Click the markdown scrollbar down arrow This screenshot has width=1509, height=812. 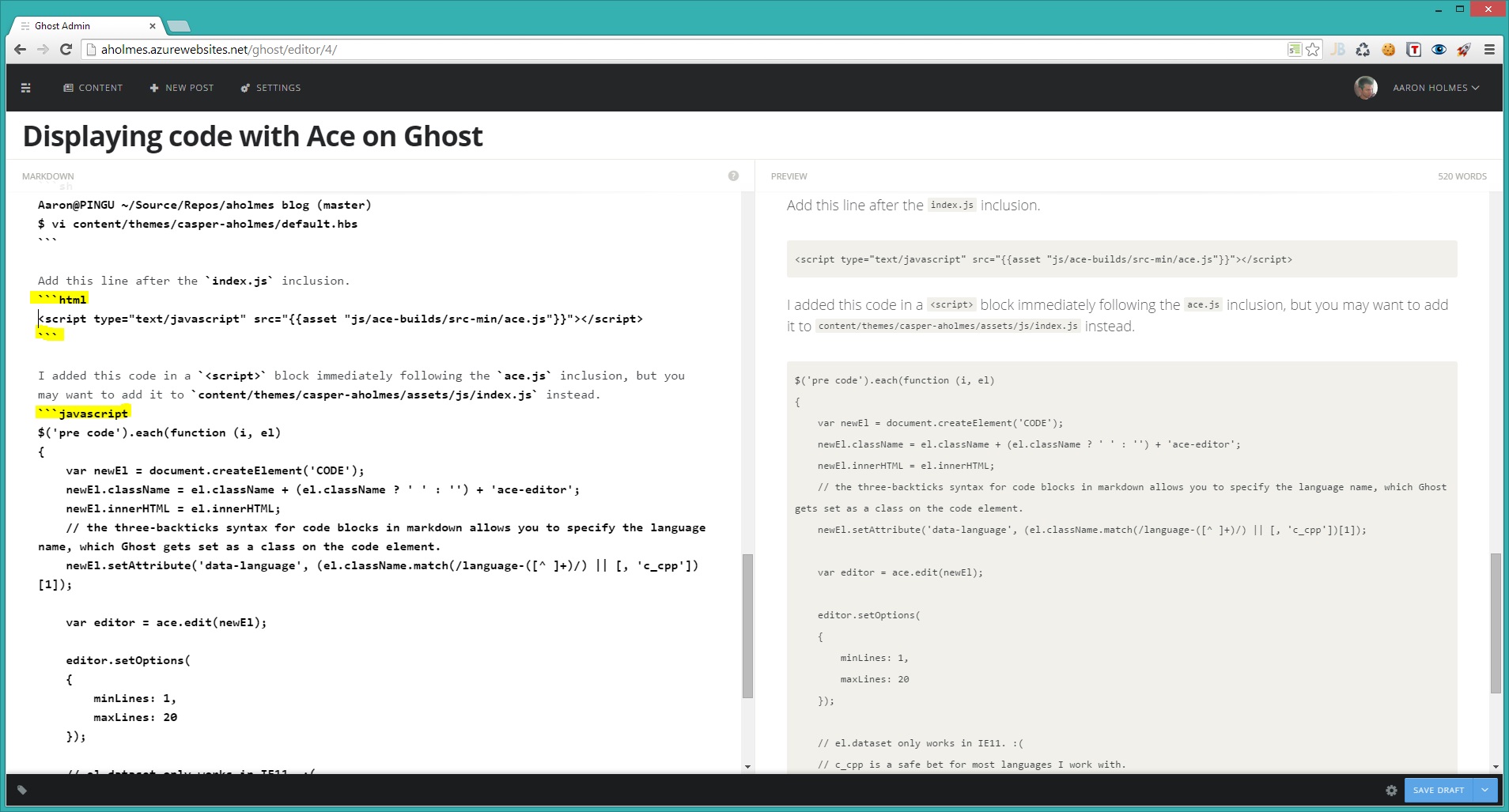(747, 767)
